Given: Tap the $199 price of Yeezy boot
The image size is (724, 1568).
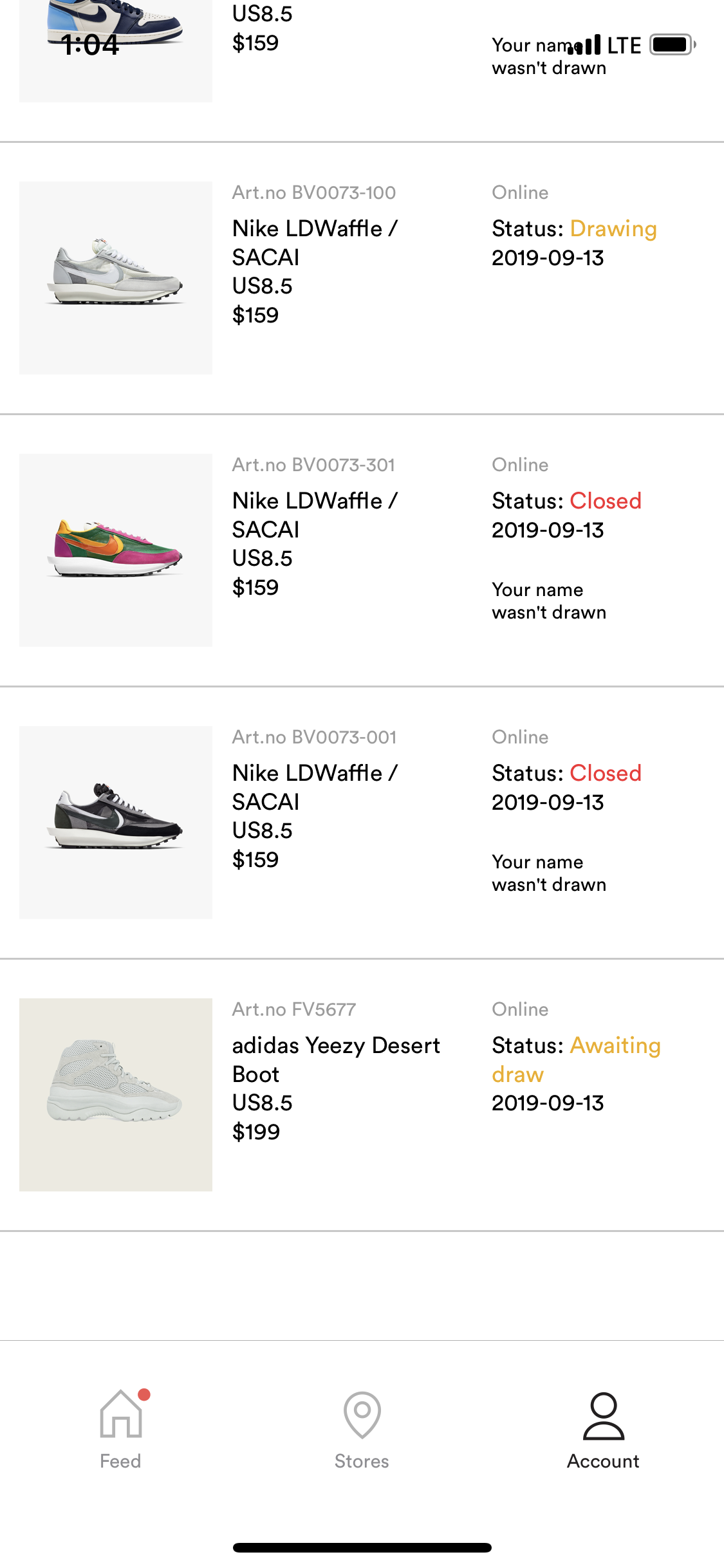Looking at the screenshot, I should [256, 1132].
